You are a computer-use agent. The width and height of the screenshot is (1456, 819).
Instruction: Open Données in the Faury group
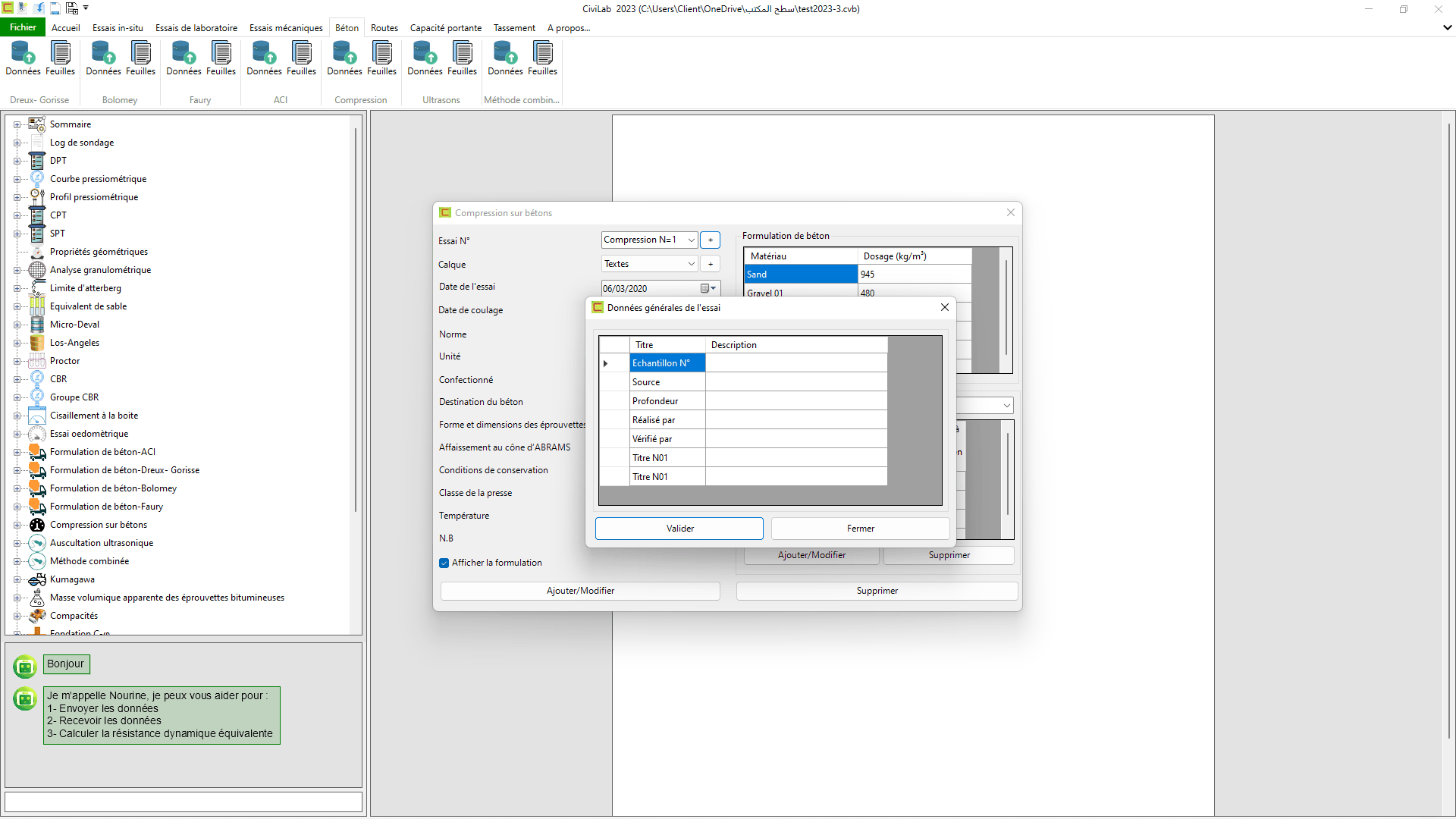point(184,58)
